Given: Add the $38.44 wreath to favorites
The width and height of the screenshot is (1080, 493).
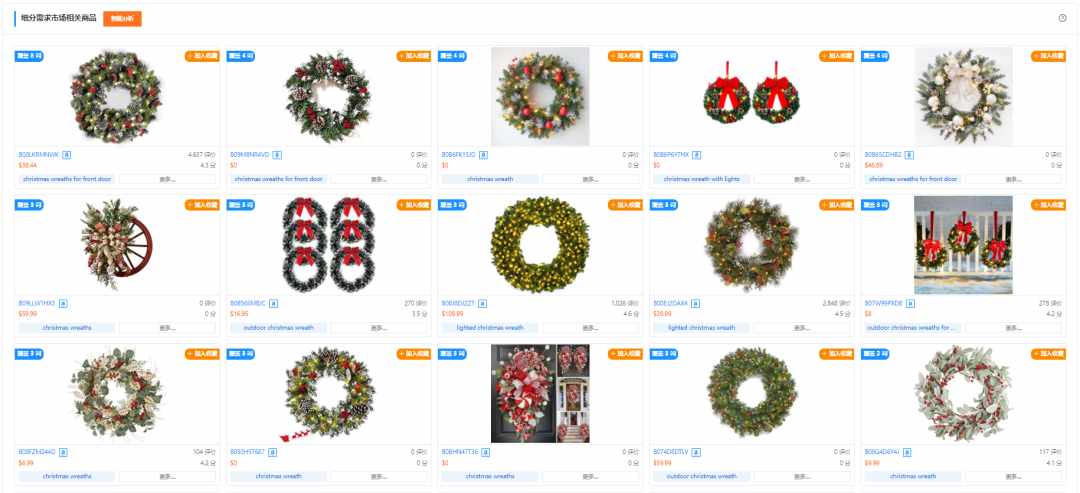Looking at the screenshot, I should (x=202, y=56).
